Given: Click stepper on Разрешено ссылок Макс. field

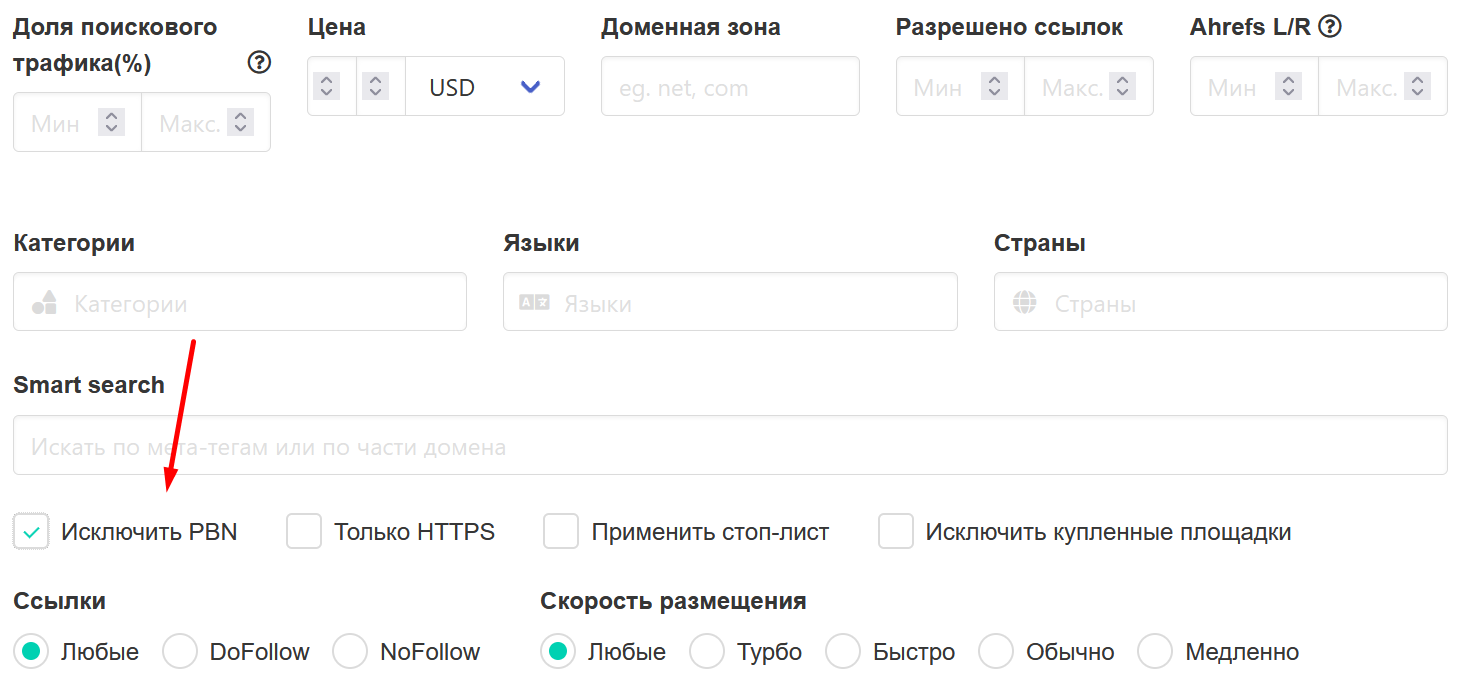Looking at the screenshot, I should [1122, 87].
